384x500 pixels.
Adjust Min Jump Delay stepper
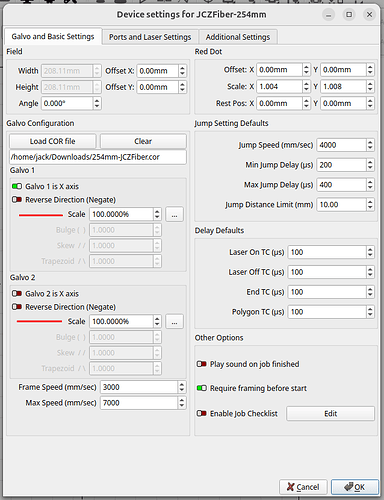(x=370, y=165)
